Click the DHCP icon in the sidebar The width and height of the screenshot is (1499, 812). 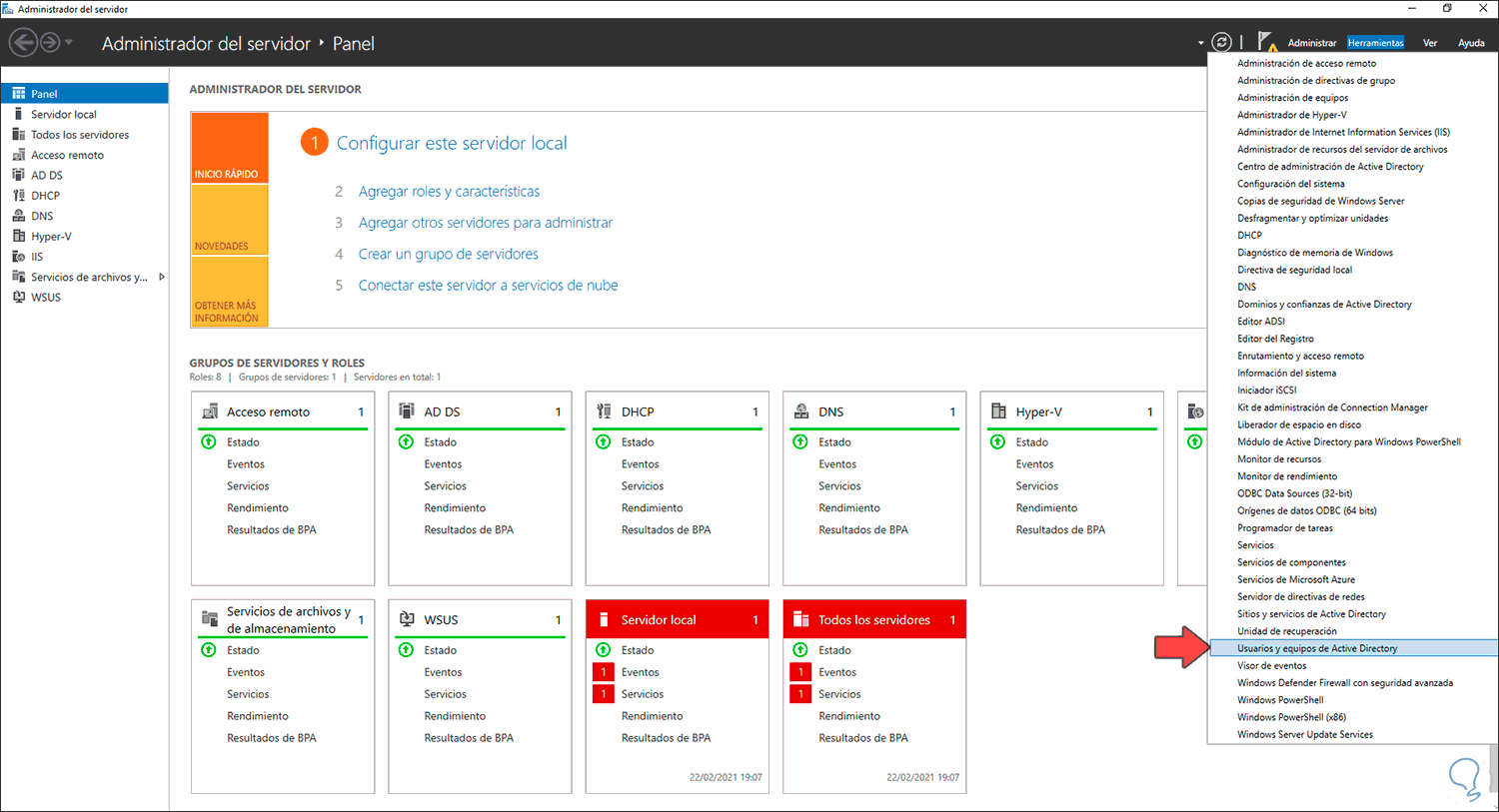[x=18, y=196]
